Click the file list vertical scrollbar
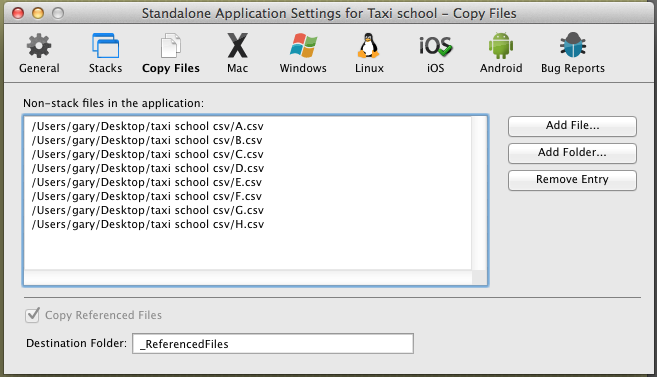The width and height of the screenshot is (657, 377). click(x=479, y=193)
